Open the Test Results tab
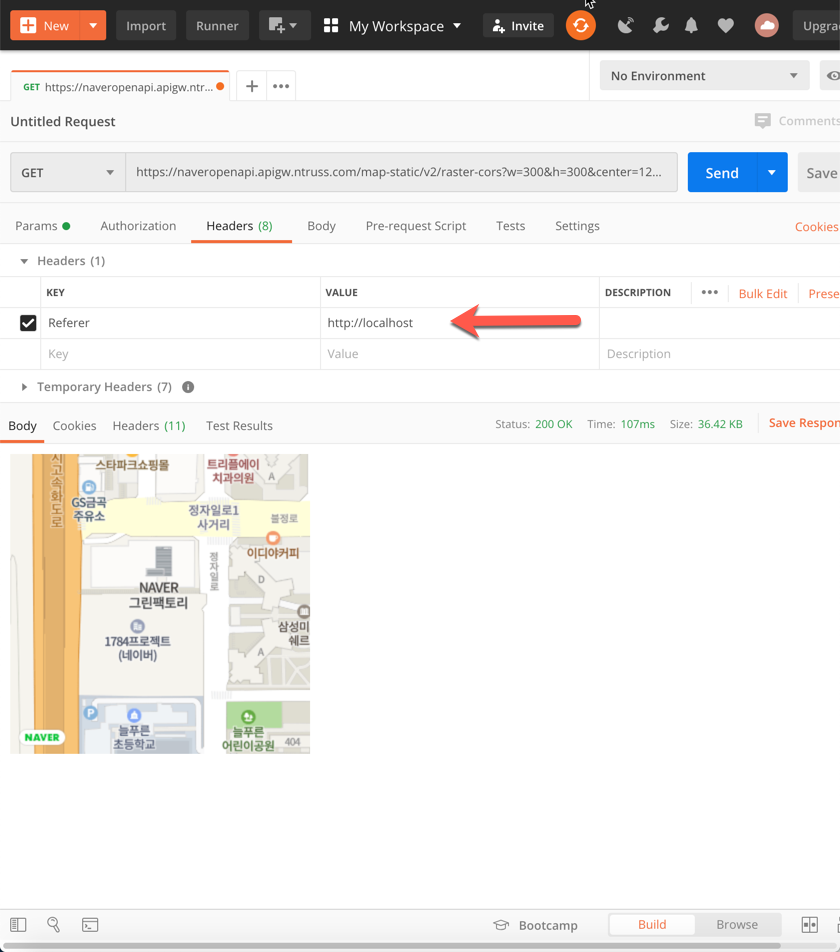The height and width of the screenshot is (952, 840). click(239, 426)
